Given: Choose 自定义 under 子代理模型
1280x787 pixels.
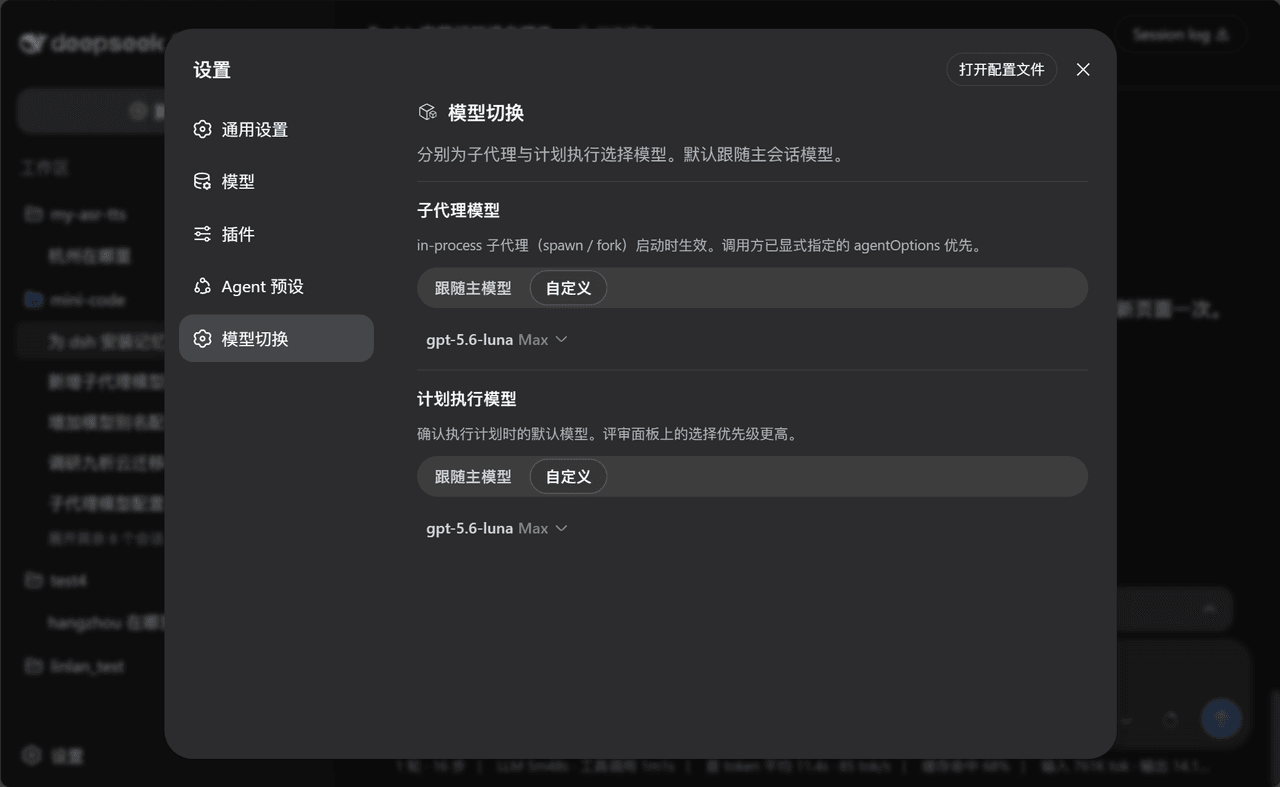Looking at the screenshot, I should tap(568, 288).
